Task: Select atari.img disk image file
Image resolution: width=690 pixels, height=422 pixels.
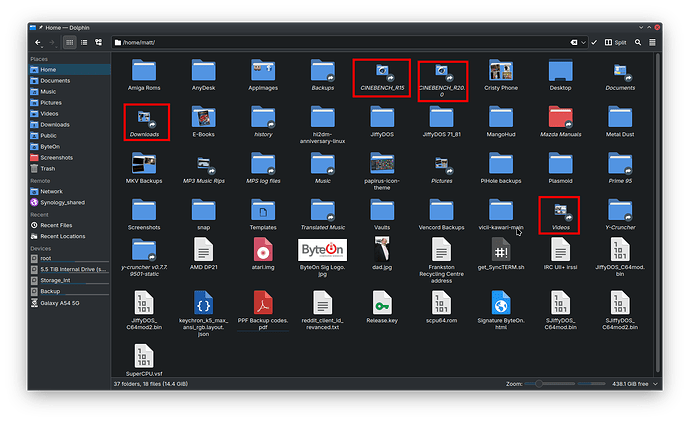Action: coord(263,254)
